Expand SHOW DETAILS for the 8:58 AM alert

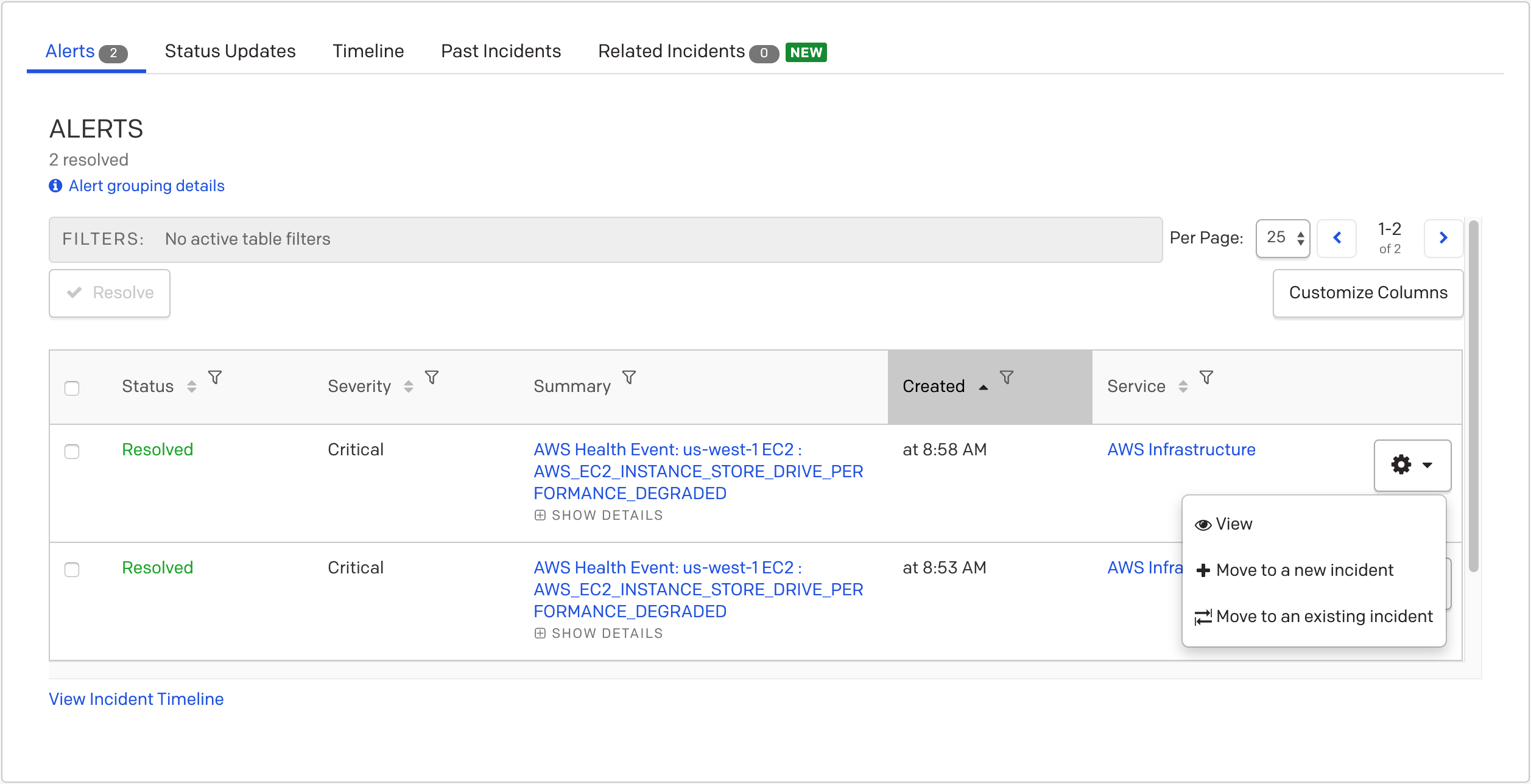[x=599, y=516]
